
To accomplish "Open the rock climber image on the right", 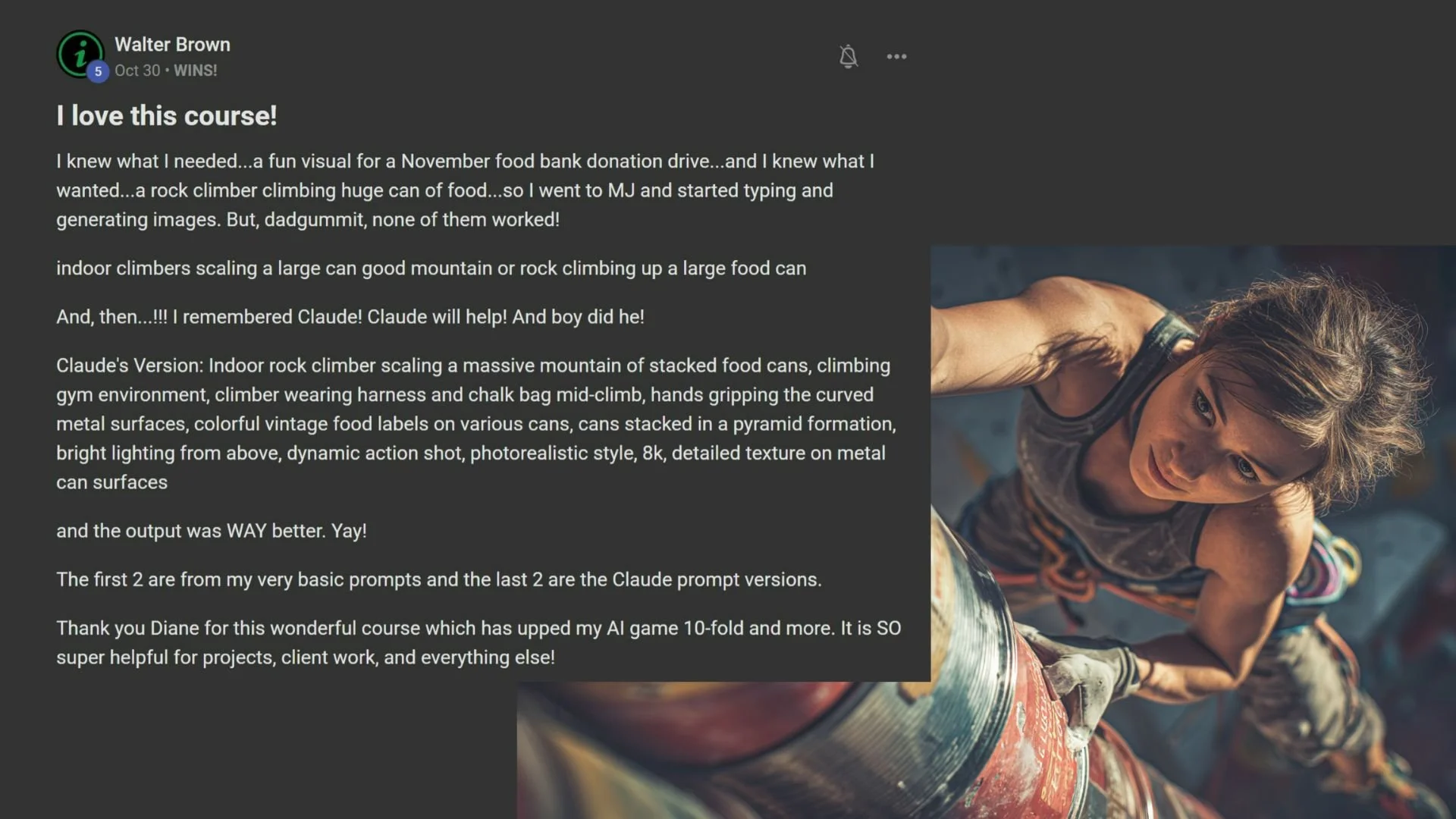I will coord(1193,531).
